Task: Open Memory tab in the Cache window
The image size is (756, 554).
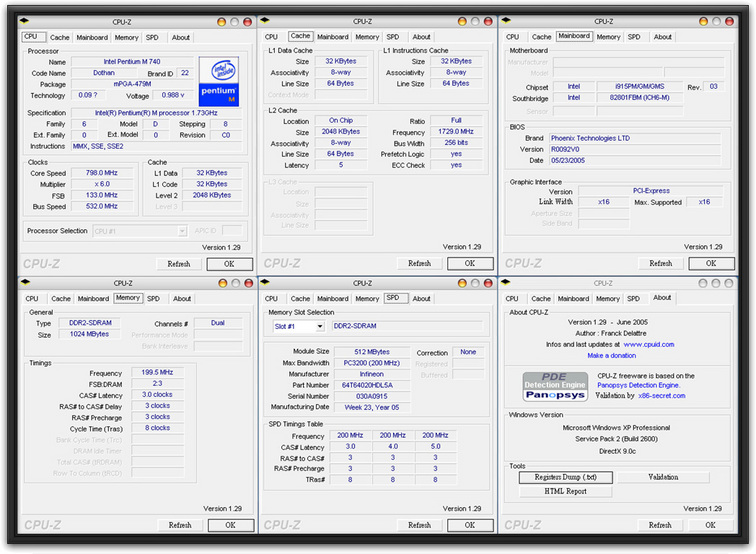Action: pyautogui.click(x=367, y=37)
